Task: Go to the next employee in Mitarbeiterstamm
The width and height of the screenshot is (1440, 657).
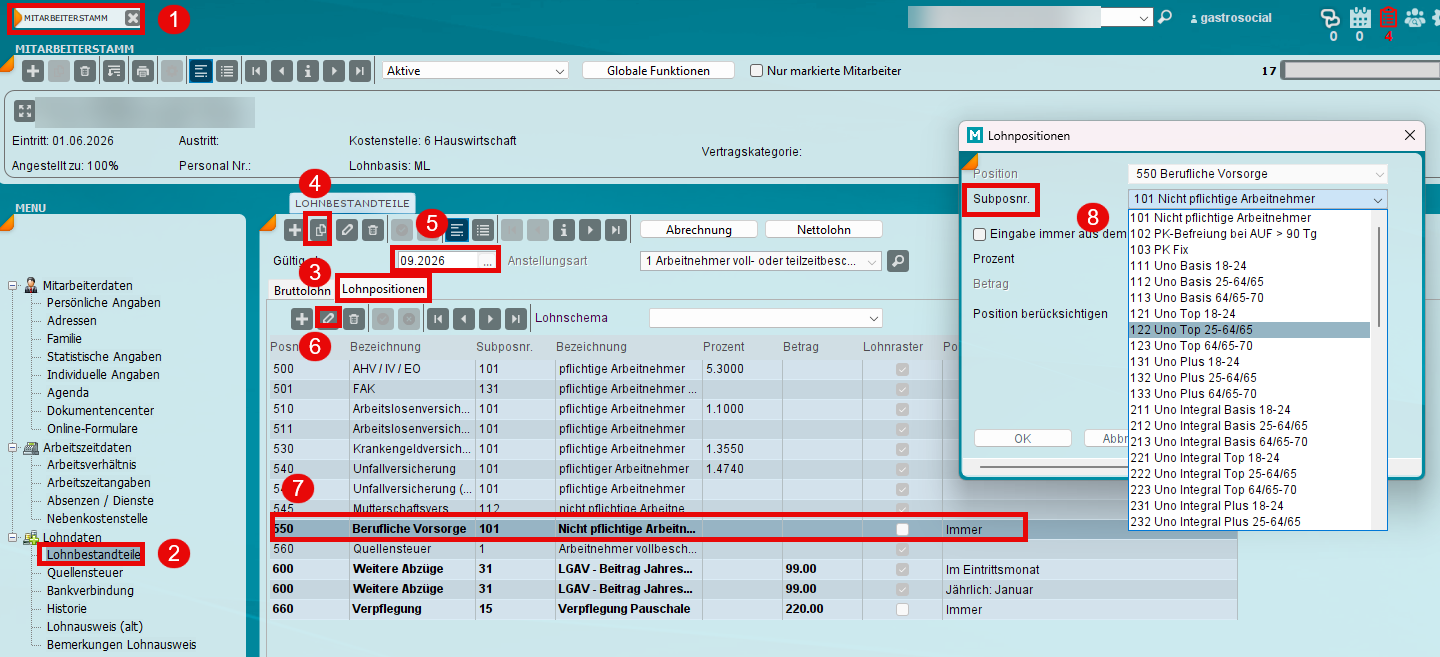Action: pyautogui.click(x=335, y=71)
